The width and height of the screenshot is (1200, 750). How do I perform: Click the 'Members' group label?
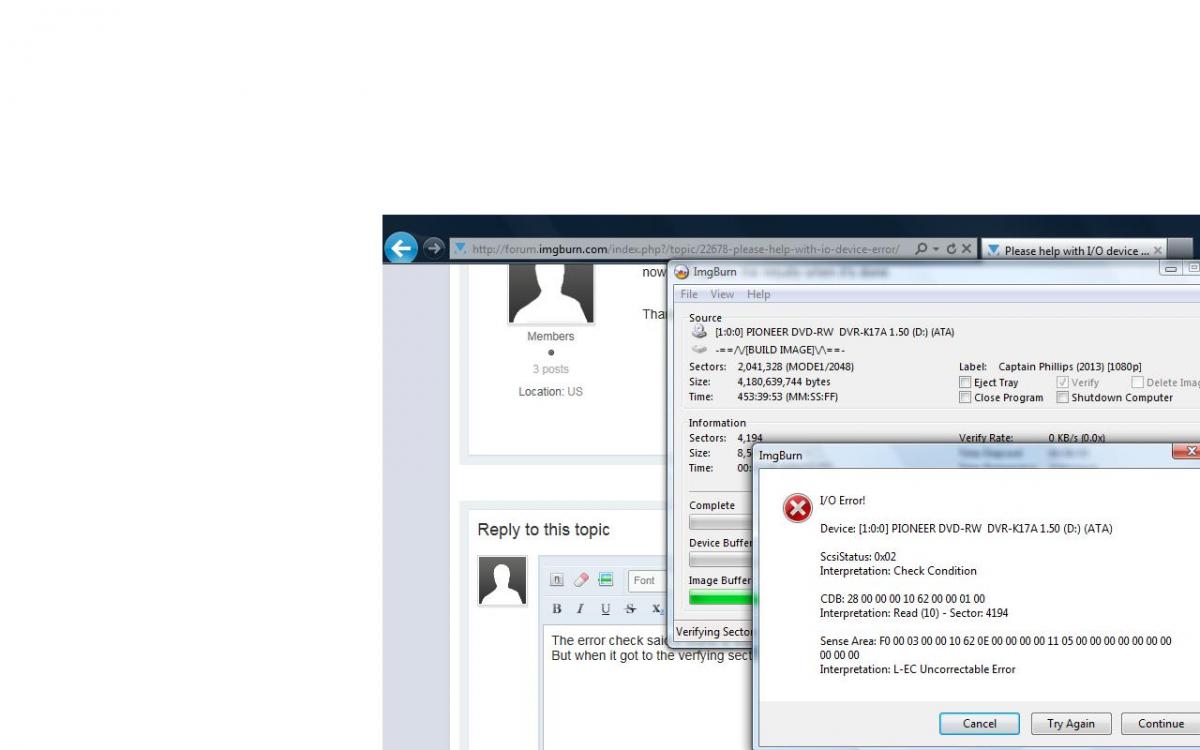point(551,336)
